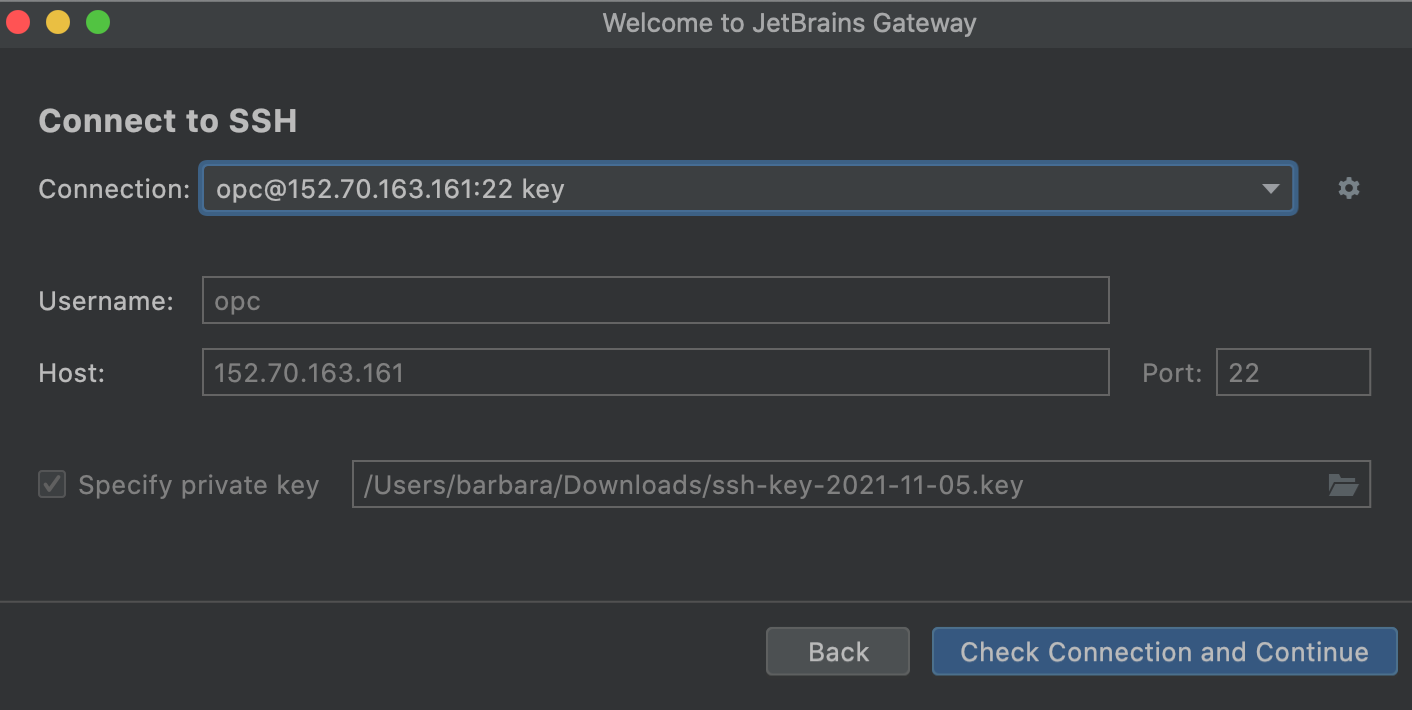
Task: Click the Connect to SSH heading
Action: point(168,121)
